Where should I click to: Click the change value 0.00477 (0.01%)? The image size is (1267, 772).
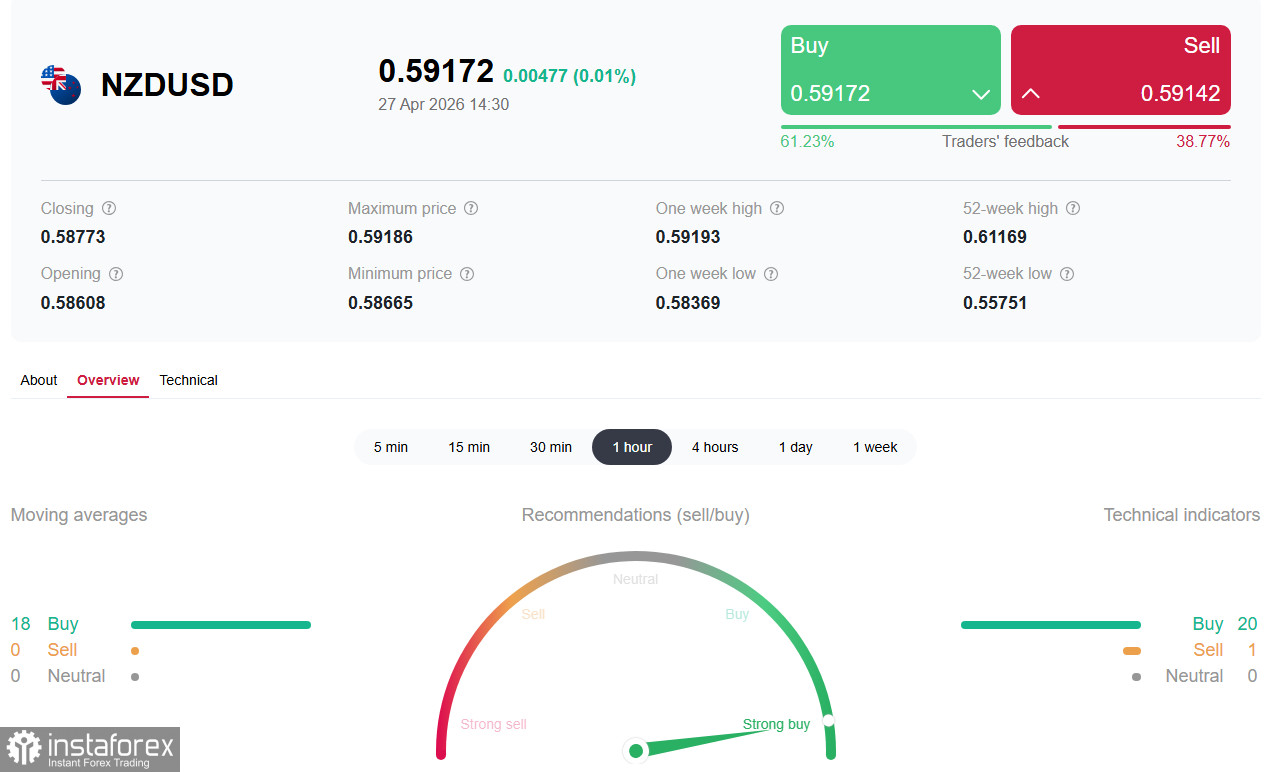click(x=569, y=76)
